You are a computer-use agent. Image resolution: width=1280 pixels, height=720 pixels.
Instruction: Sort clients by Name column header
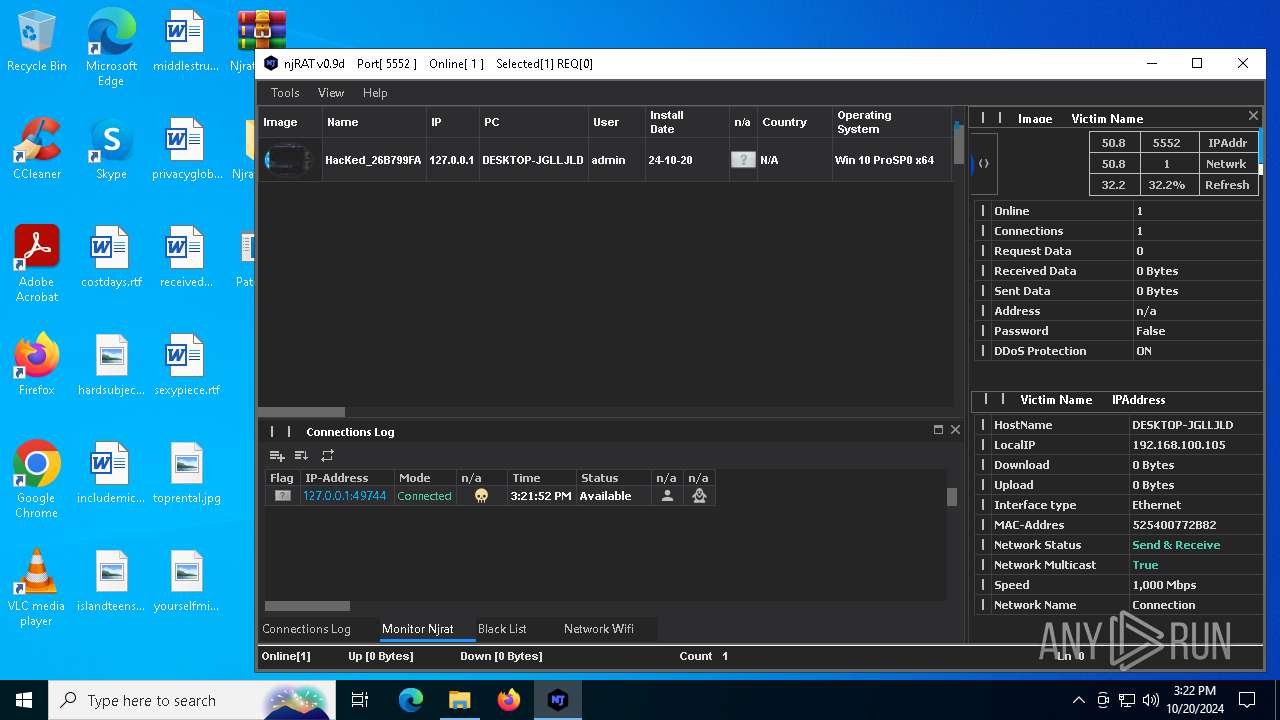(x=374, y=122)
